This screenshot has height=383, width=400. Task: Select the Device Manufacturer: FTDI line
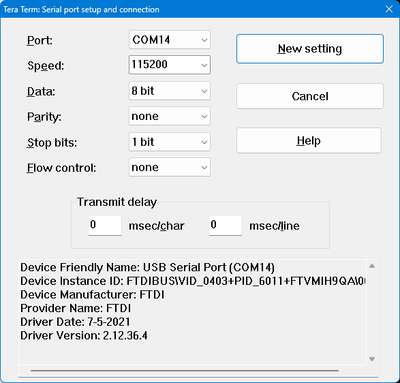tap(92, 295)
